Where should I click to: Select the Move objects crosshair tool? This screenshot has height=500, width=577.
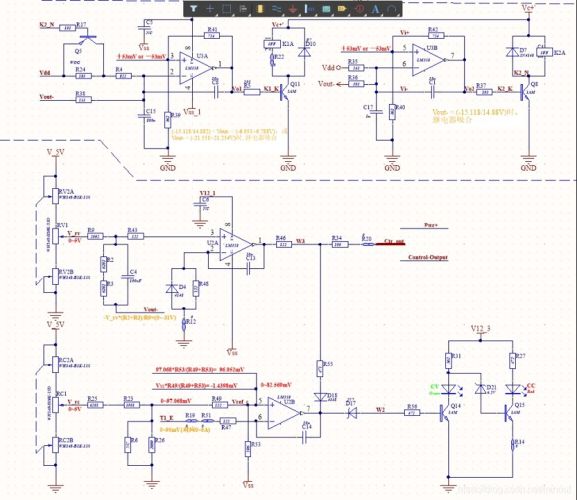(210, 8)
